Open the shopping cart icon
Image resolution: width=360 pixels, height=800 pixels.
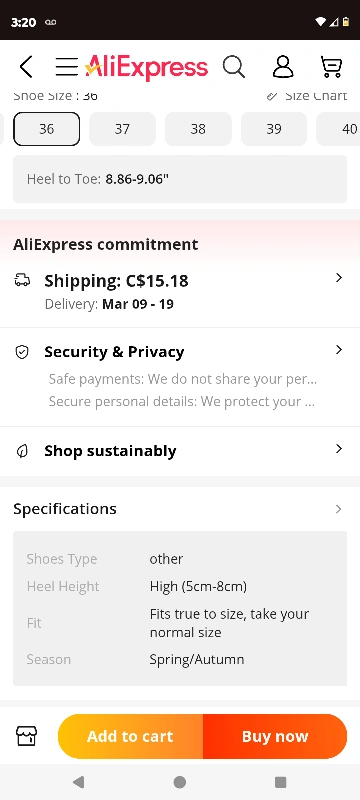click(331, 67)
